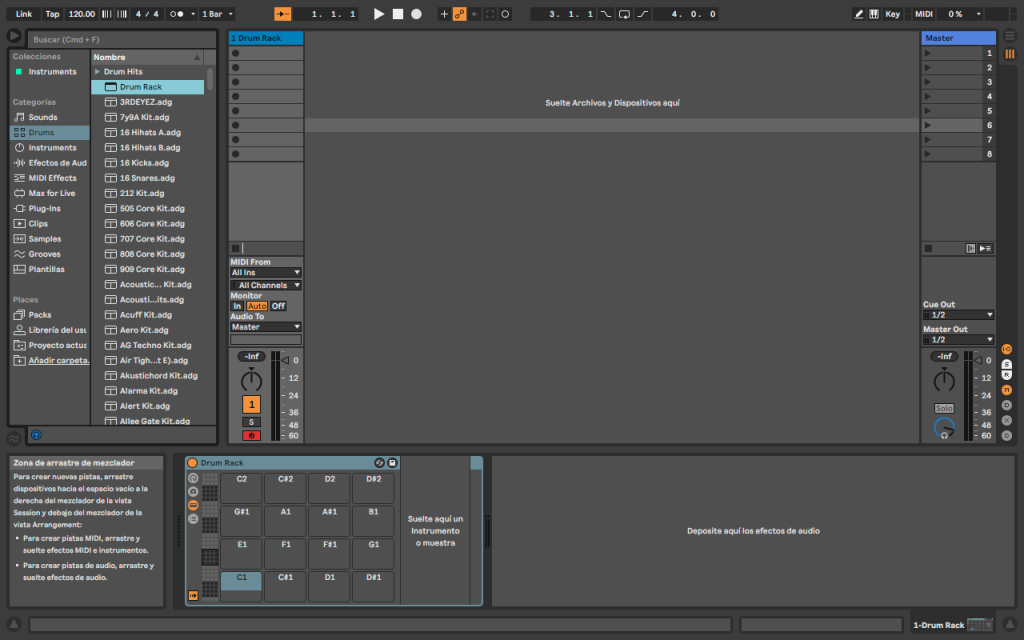Solo track 1 with S button
1024x640 pixels.
pos(251,422)
